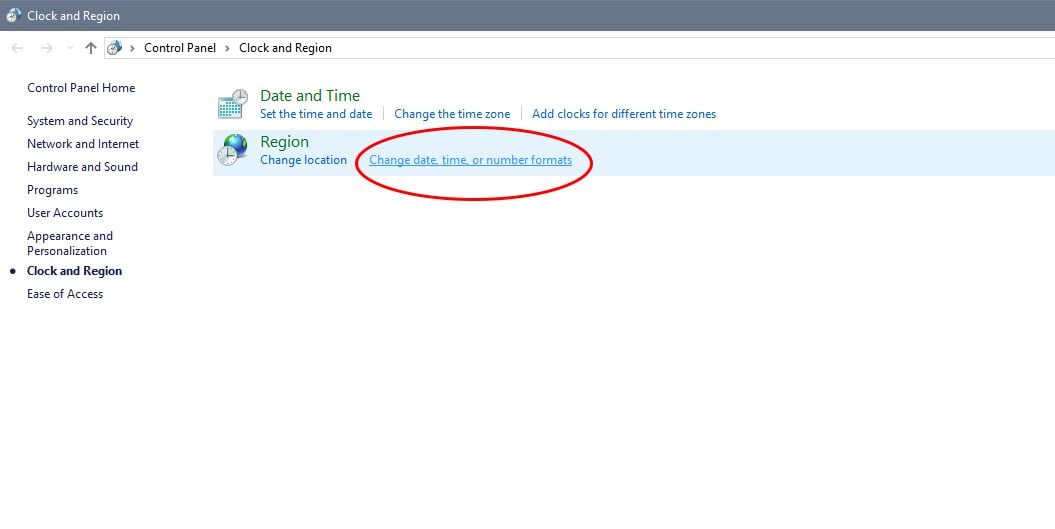Select Clock and Region in the breadcrumb
The image size is (1055, 529).
285,48
